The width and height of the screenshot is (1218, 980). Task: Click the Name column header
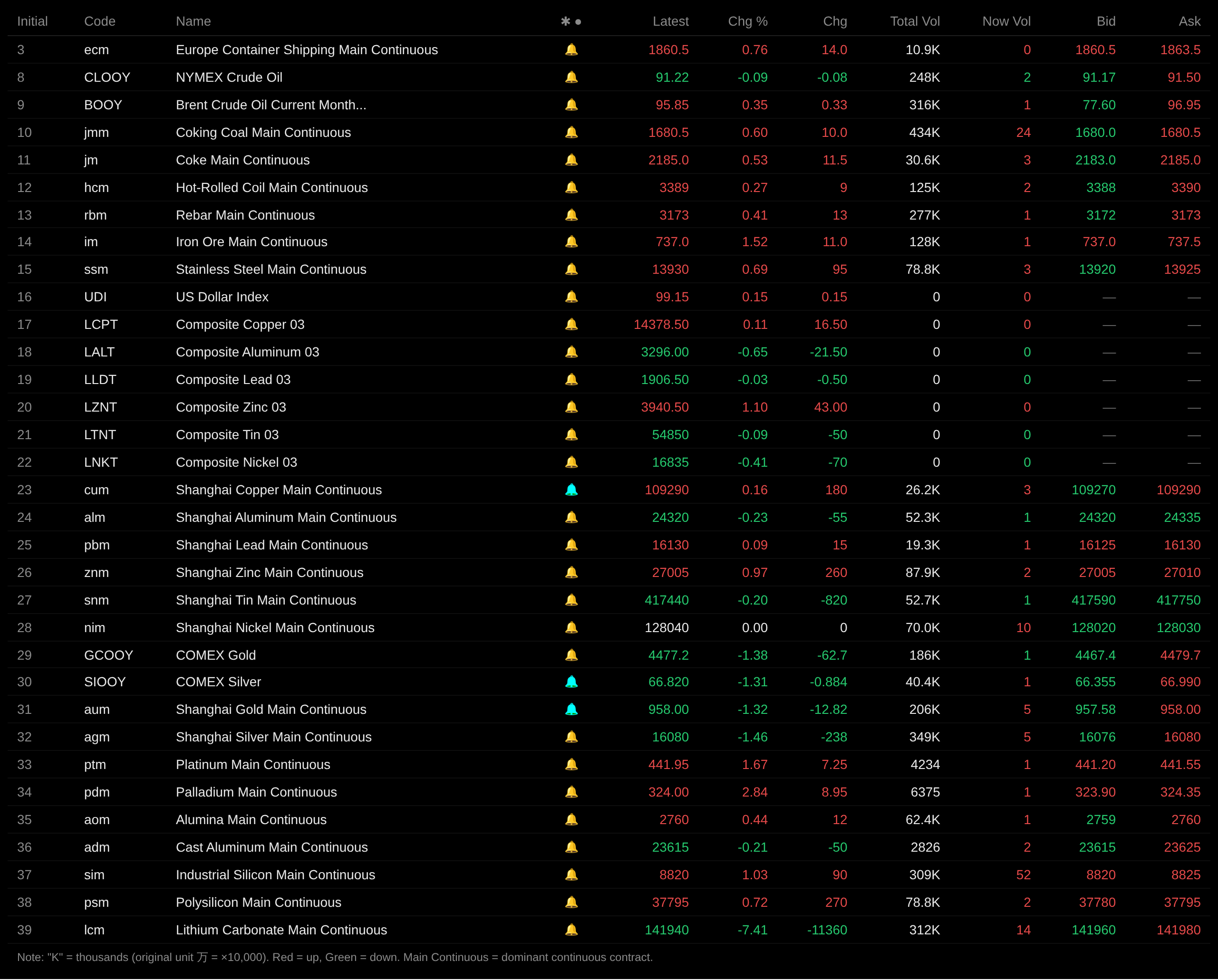tap(193, 21)
